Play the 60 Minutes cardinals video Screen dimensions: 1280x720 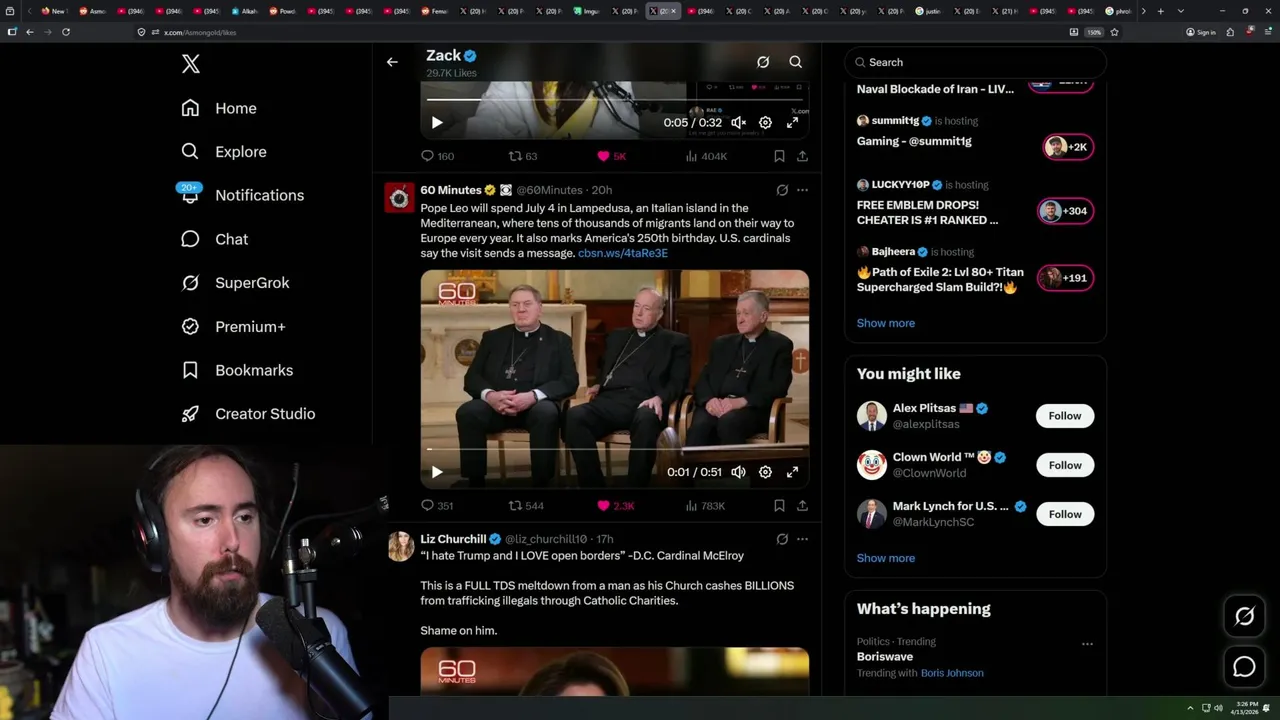point(437,472)
